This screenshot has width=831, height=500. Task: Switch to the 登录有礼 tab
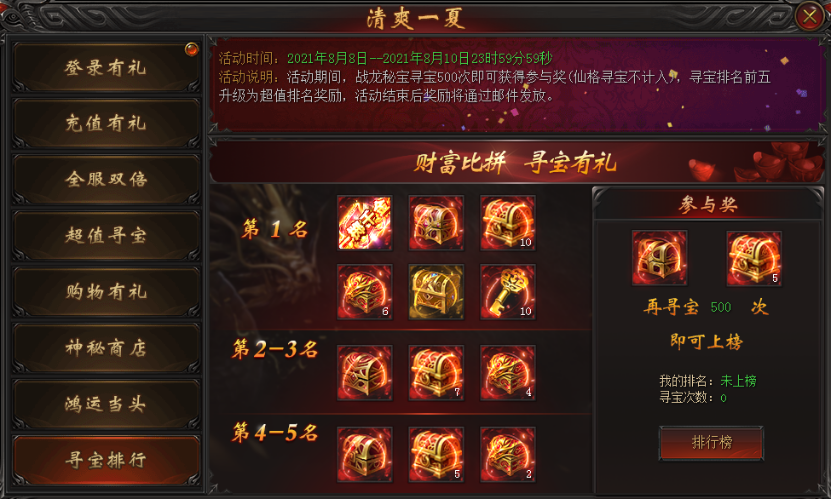pos(106,67)
